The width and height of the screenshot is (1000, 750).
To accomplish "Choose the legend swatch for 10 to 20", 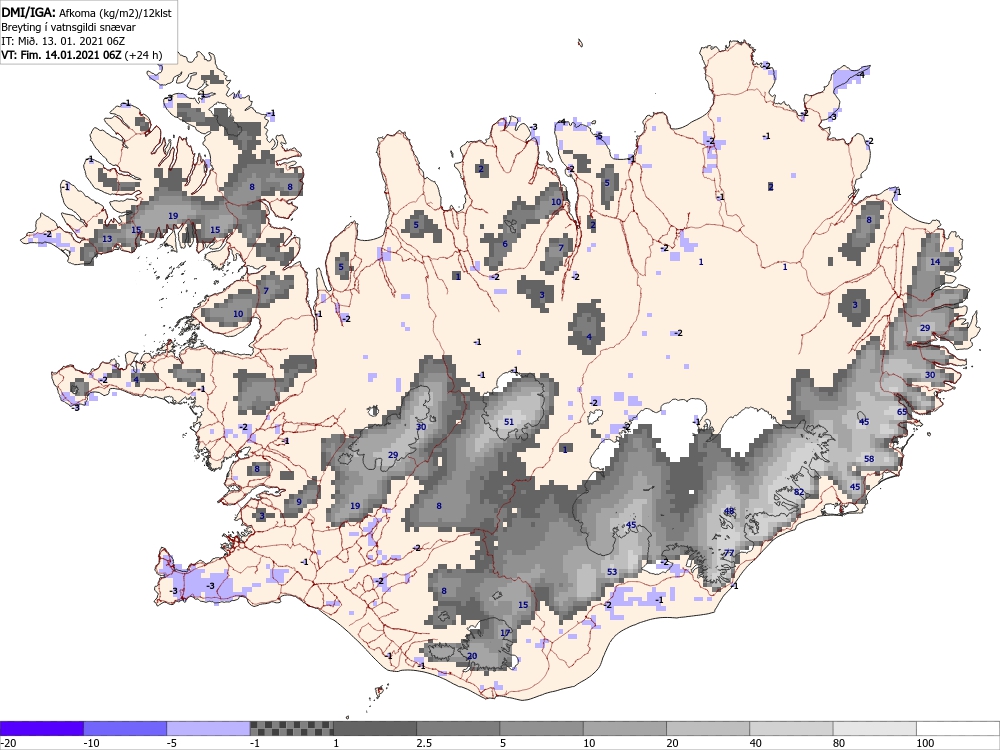I will click(x=625, y=728).
